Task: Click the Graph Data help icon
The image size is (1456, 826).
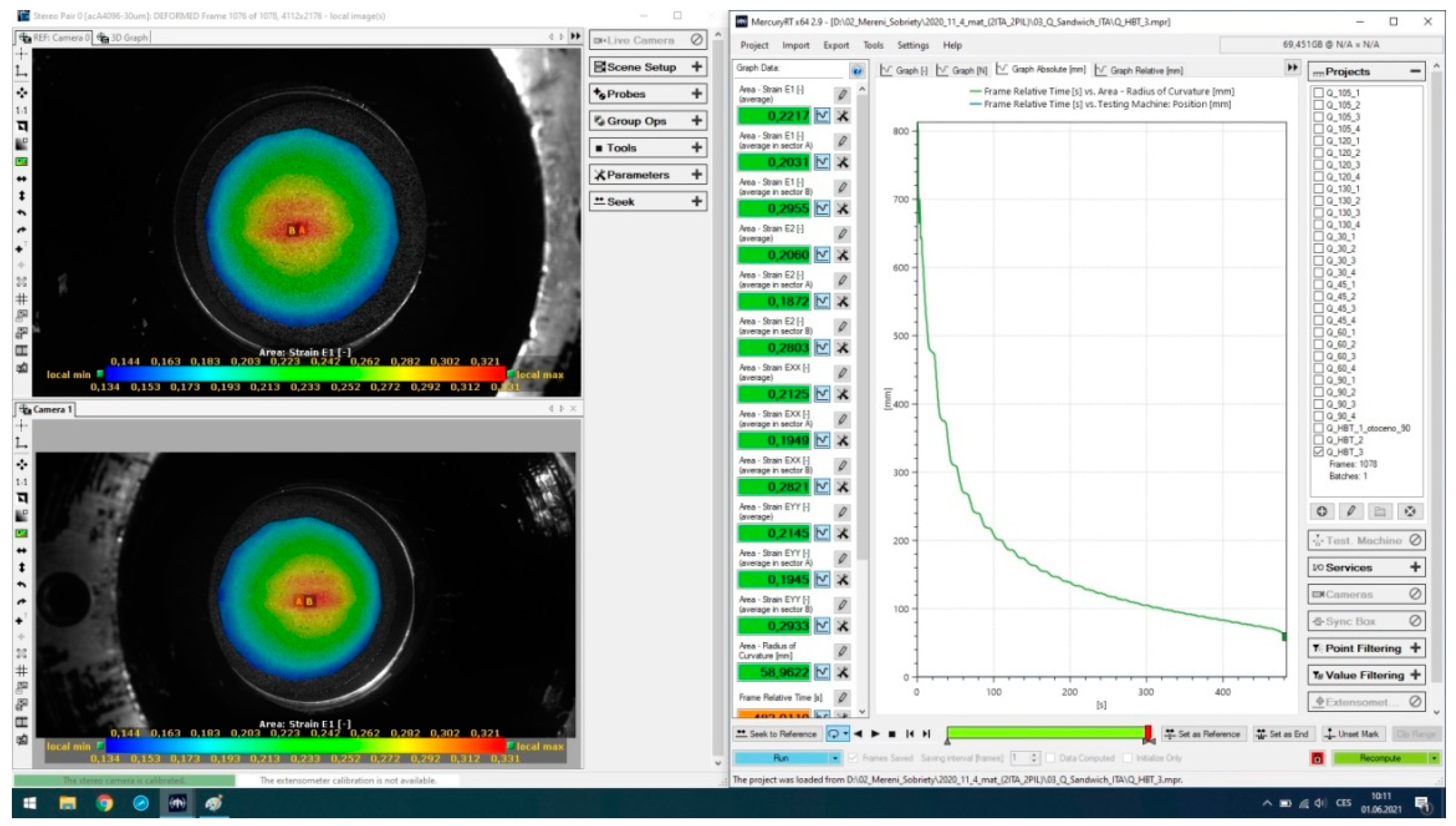Action: point(857,70)
